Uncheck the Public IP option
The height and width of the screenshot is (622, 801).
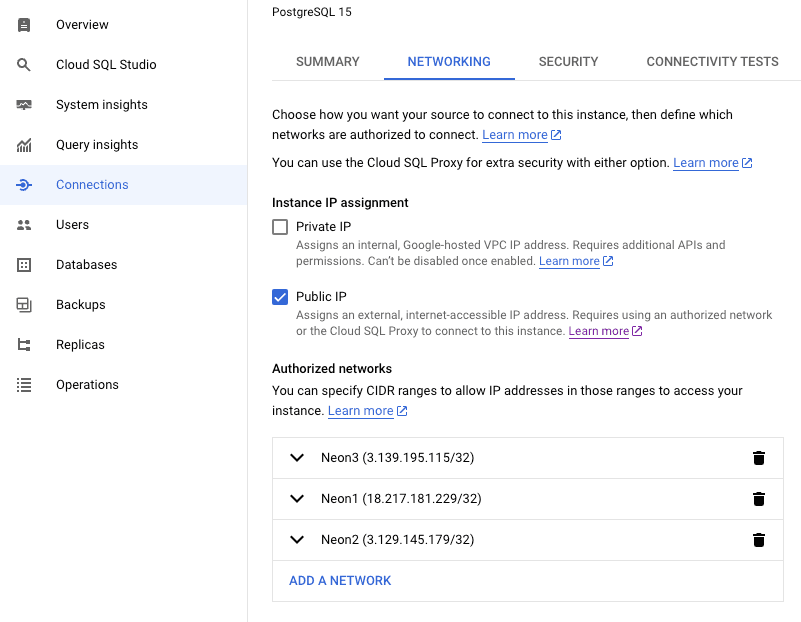[280, 297]
